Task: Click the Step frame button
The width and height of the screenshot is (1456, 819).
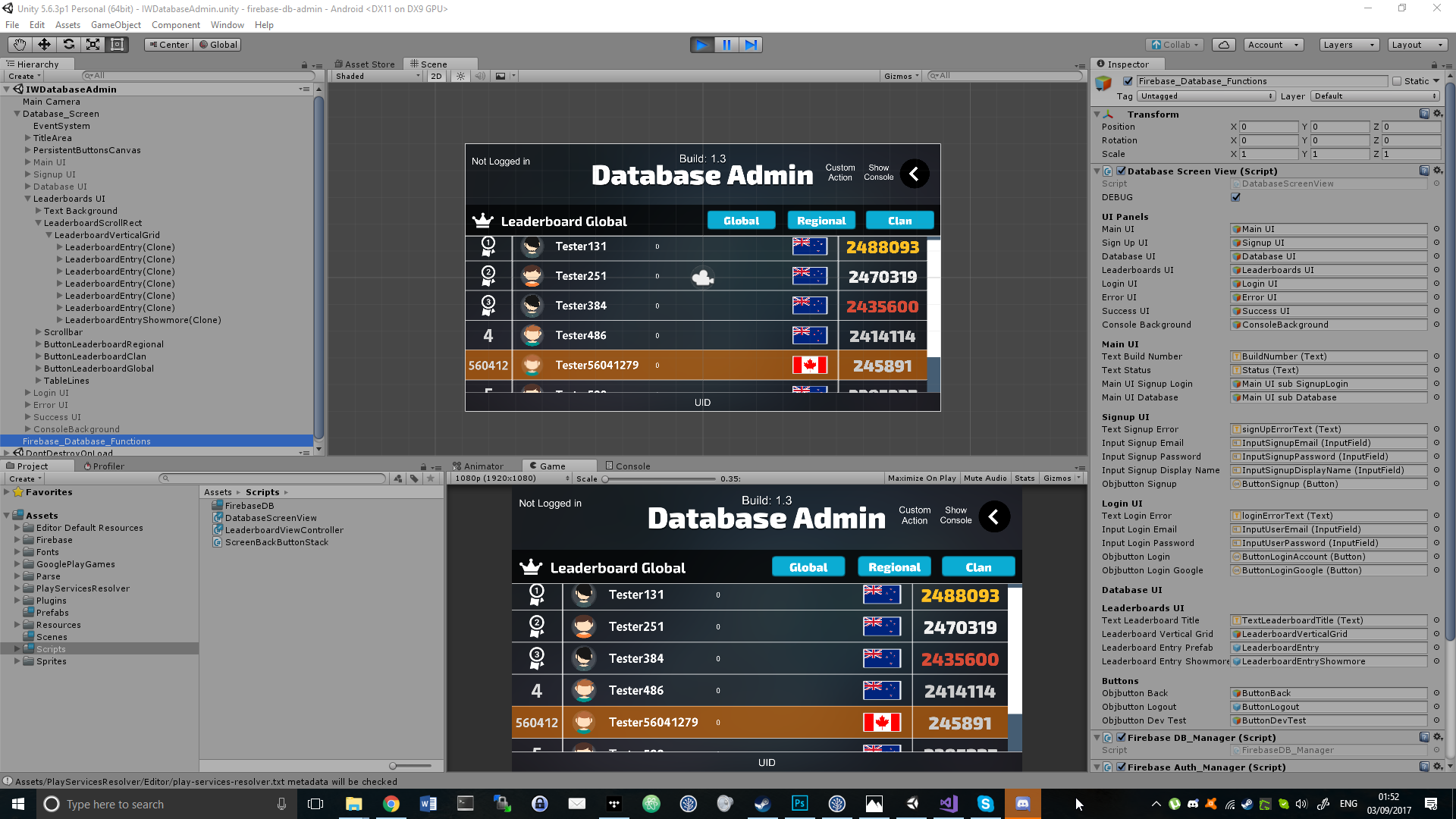Action: pyautogui.click(x=751, y=45)
